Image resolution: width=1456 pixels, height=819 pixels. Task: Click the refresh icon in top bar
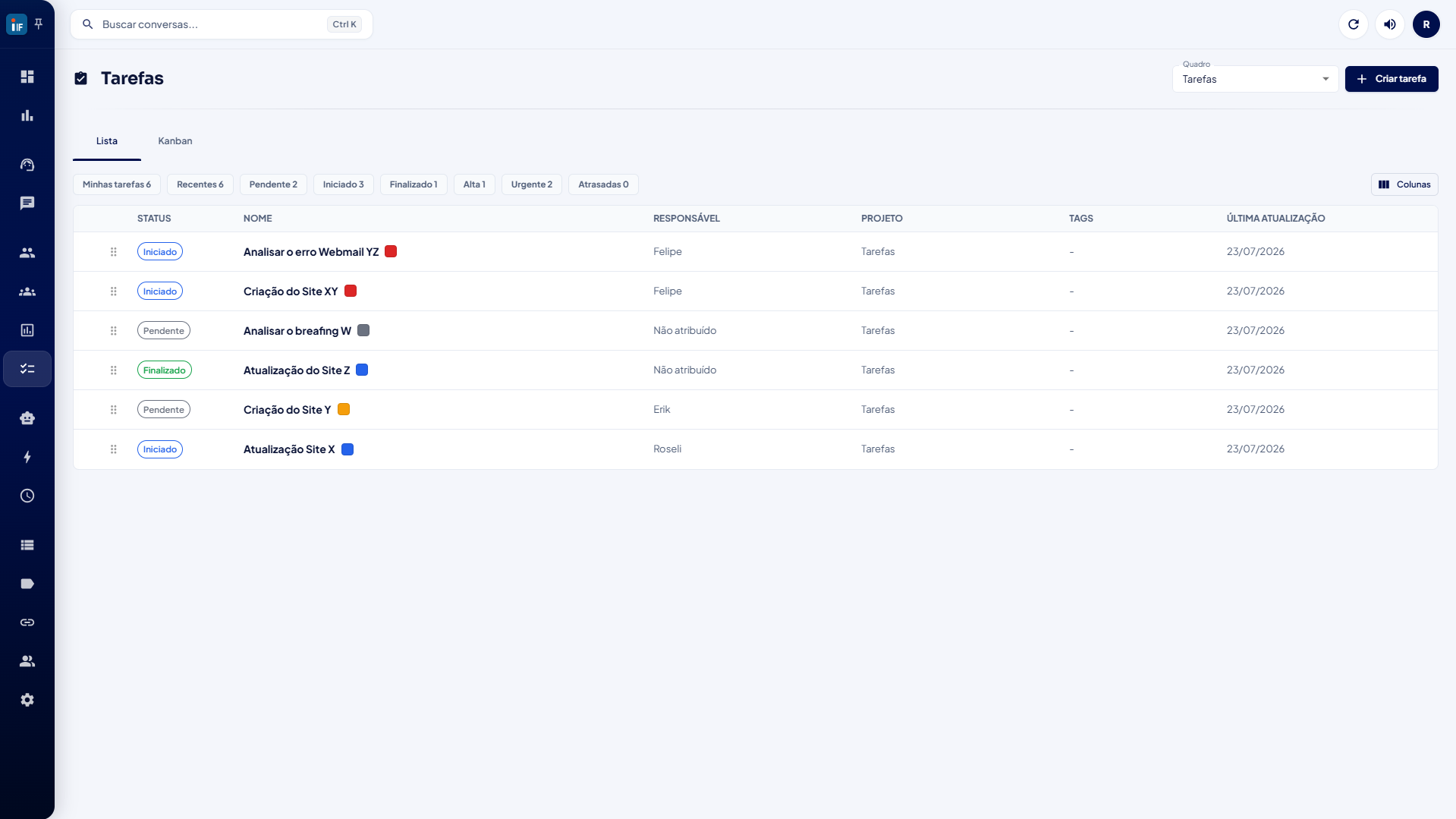[1353, 24]
